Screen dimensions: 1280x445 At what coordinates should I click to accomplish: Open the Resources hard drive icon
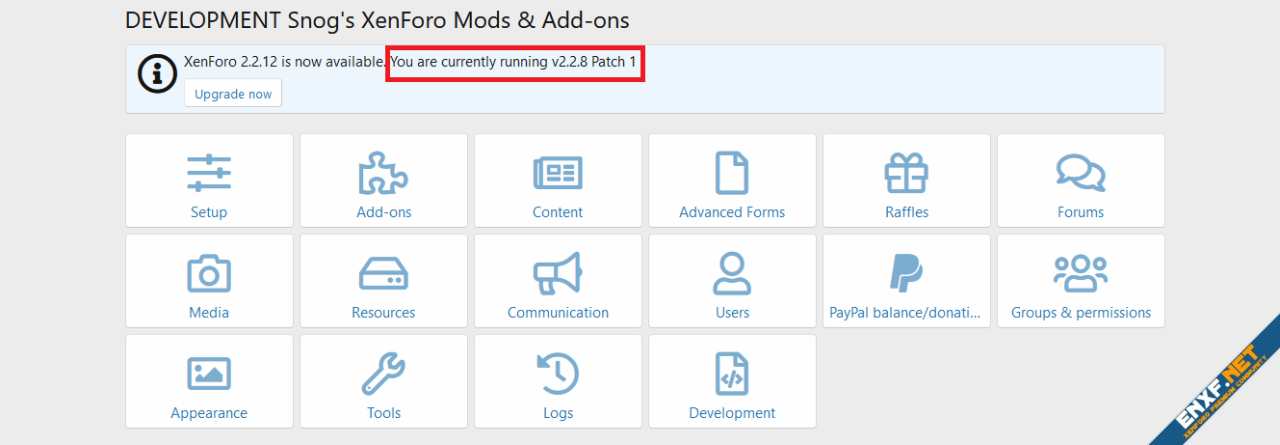(384, 273)
